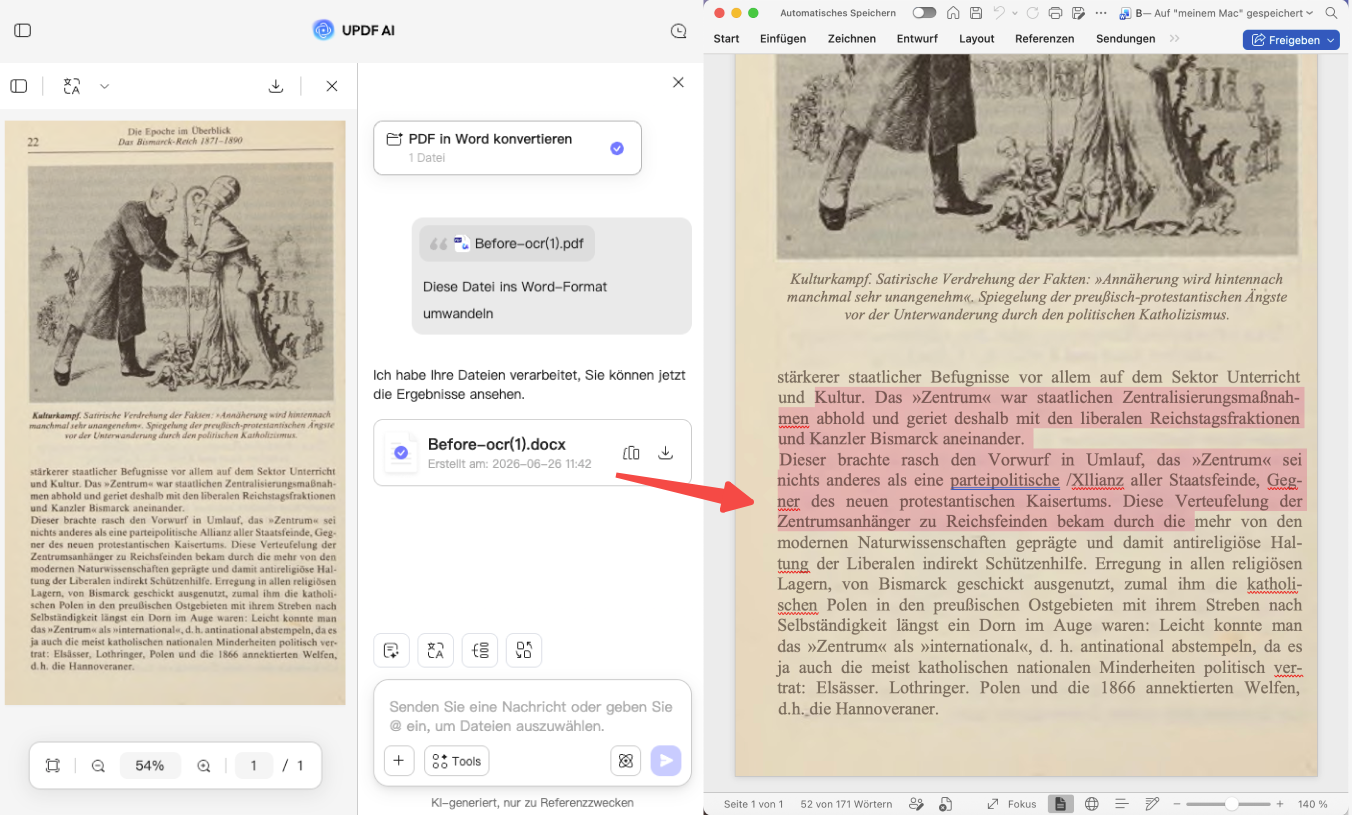The width and height of the screenshot is (1352, 815).
Task: Close the UPDF AI chat panel
Action: tap(678, 82)
